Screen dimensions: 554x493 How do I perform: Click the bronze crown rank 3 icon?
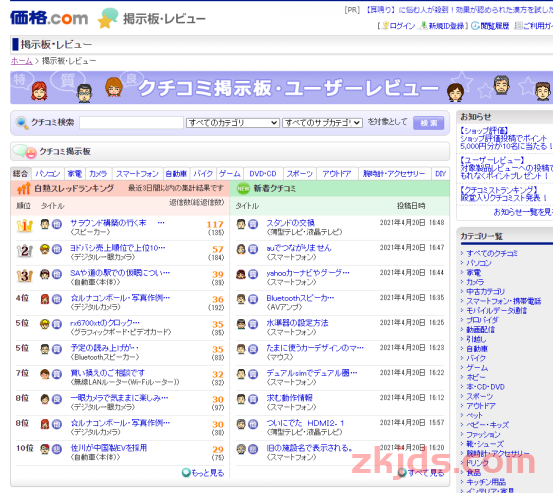[25, 276]
